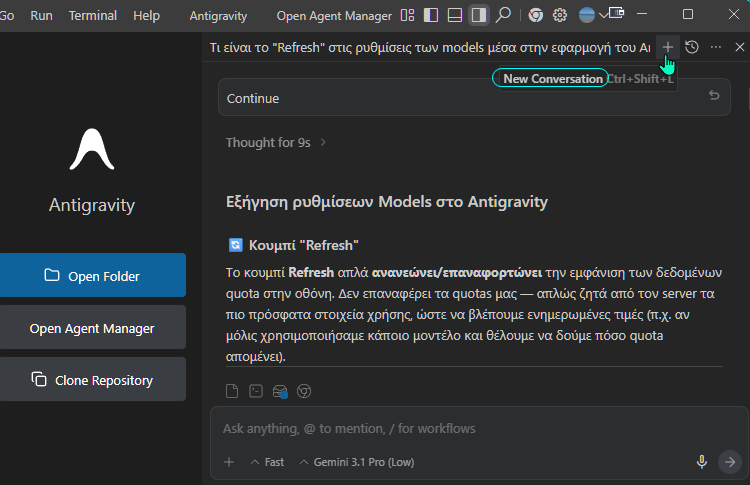Toggle the bottom panel visibility

point(455,15)
